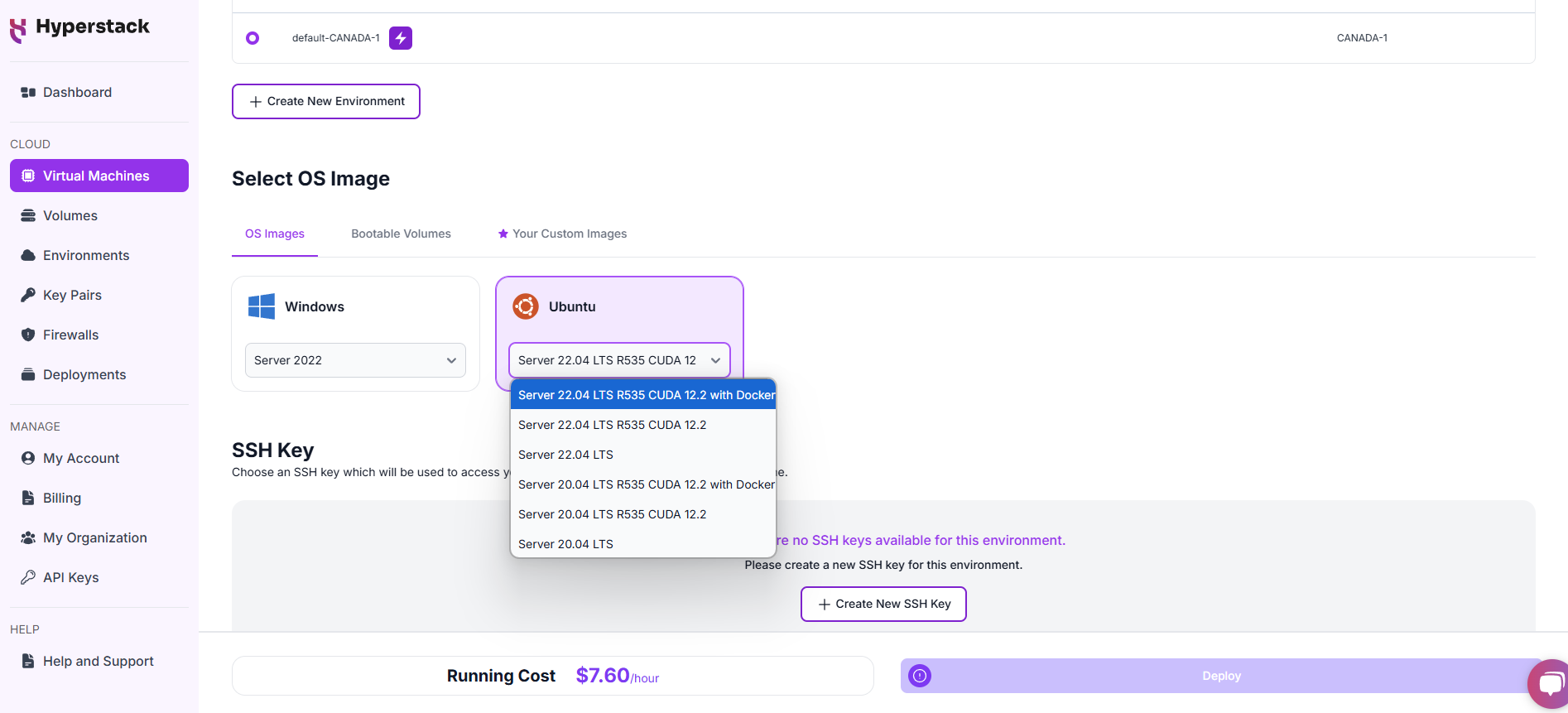Click the lightning bolt icon beside default-CANADA-1
1568x713 pixels.
[x=401, y=38]
